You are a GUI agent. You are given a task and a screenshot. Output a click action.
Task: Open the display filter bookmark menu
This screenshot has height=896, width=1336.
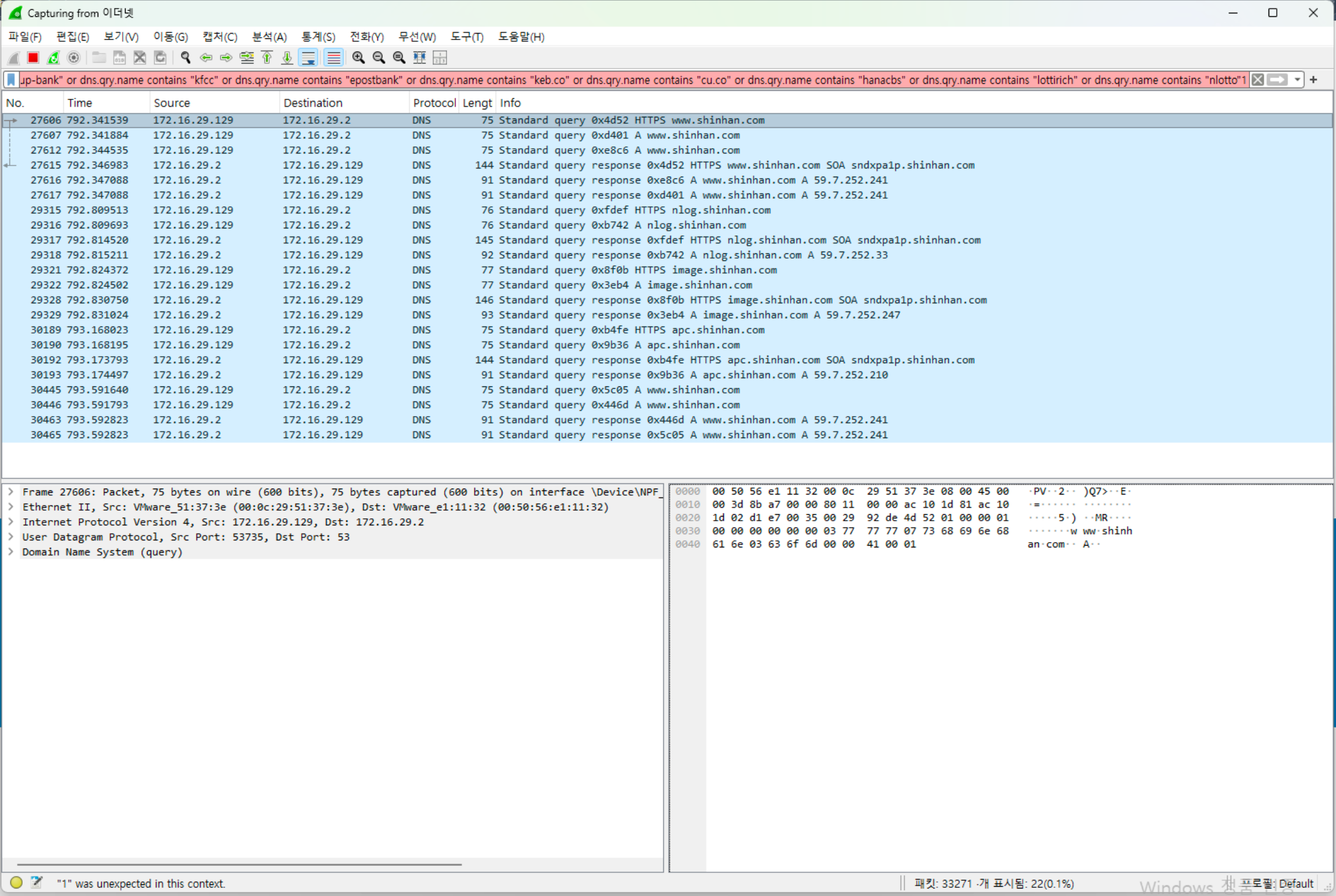11,80
